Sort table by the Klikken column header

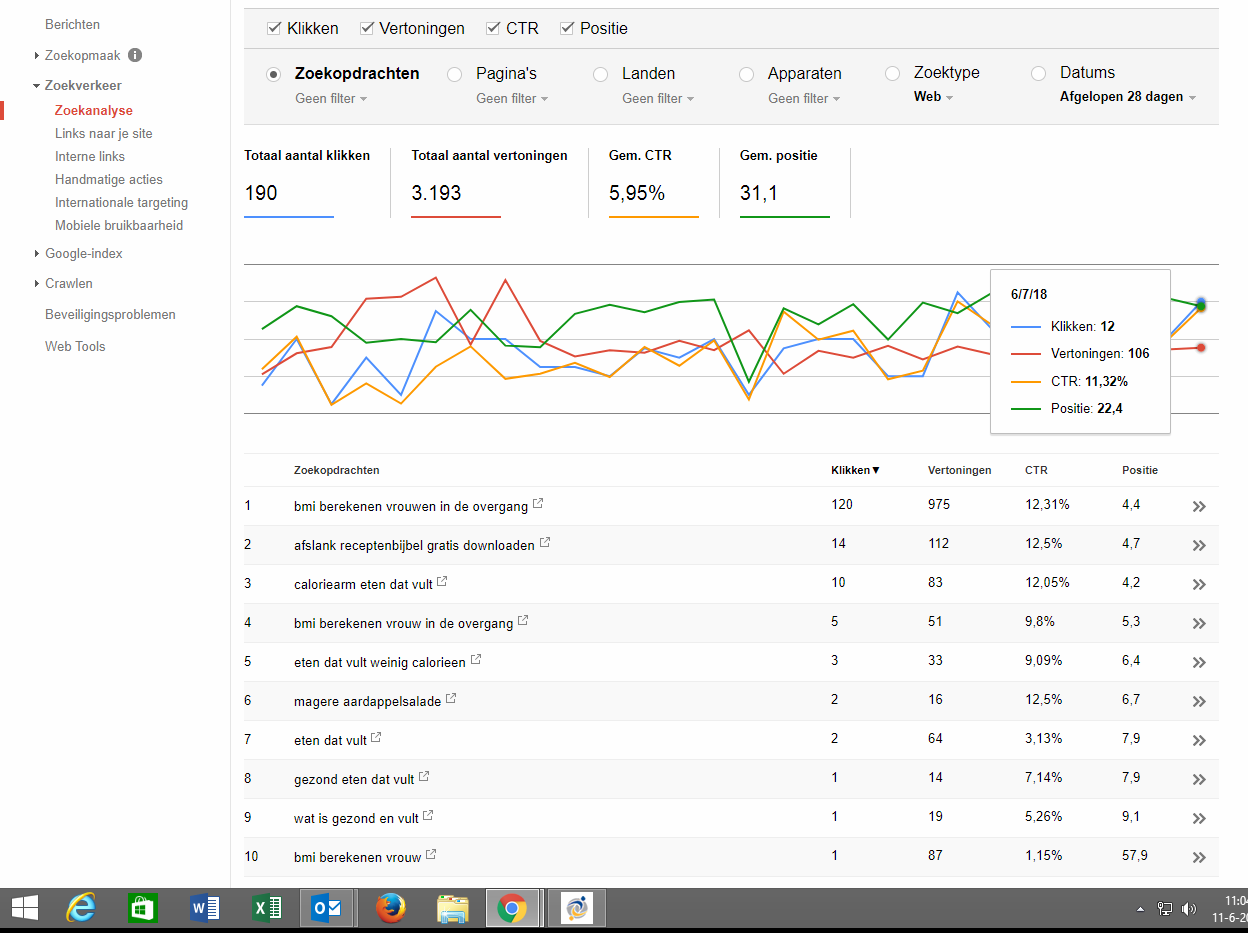[x=855, y=470]
